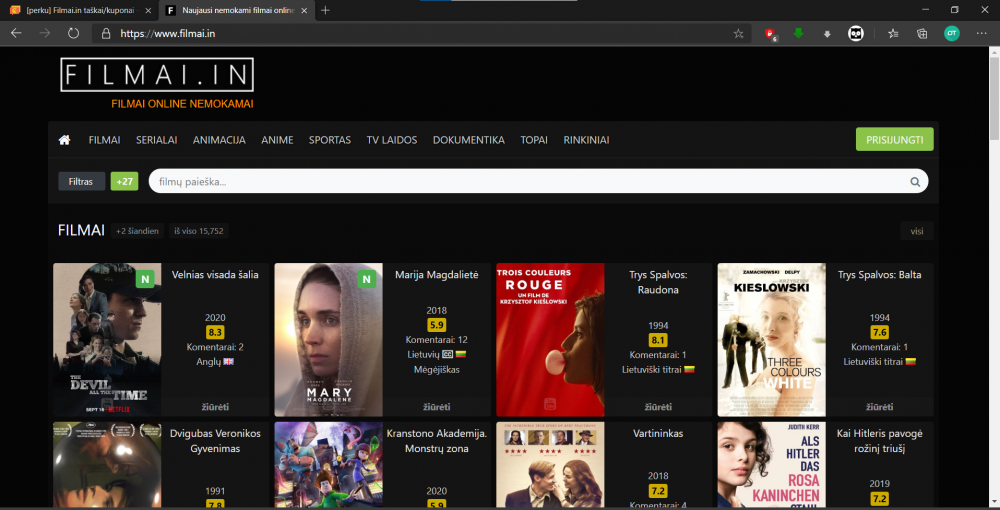Image resolution: width=1000 pixels, height=510 pixels.
Task: Click the Kranstono Akademija. Monstrų zona title
Action: 437,441
